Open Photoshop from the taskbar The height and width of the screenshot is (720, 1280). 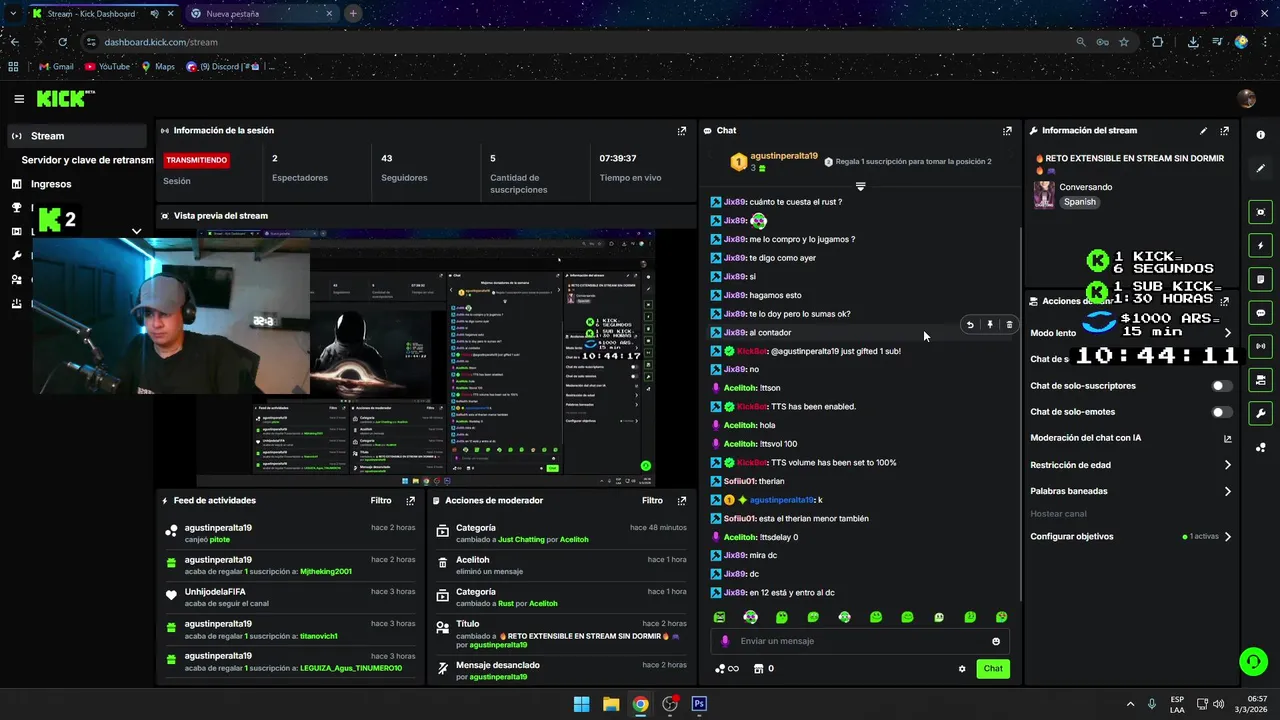tap(699, 704)
